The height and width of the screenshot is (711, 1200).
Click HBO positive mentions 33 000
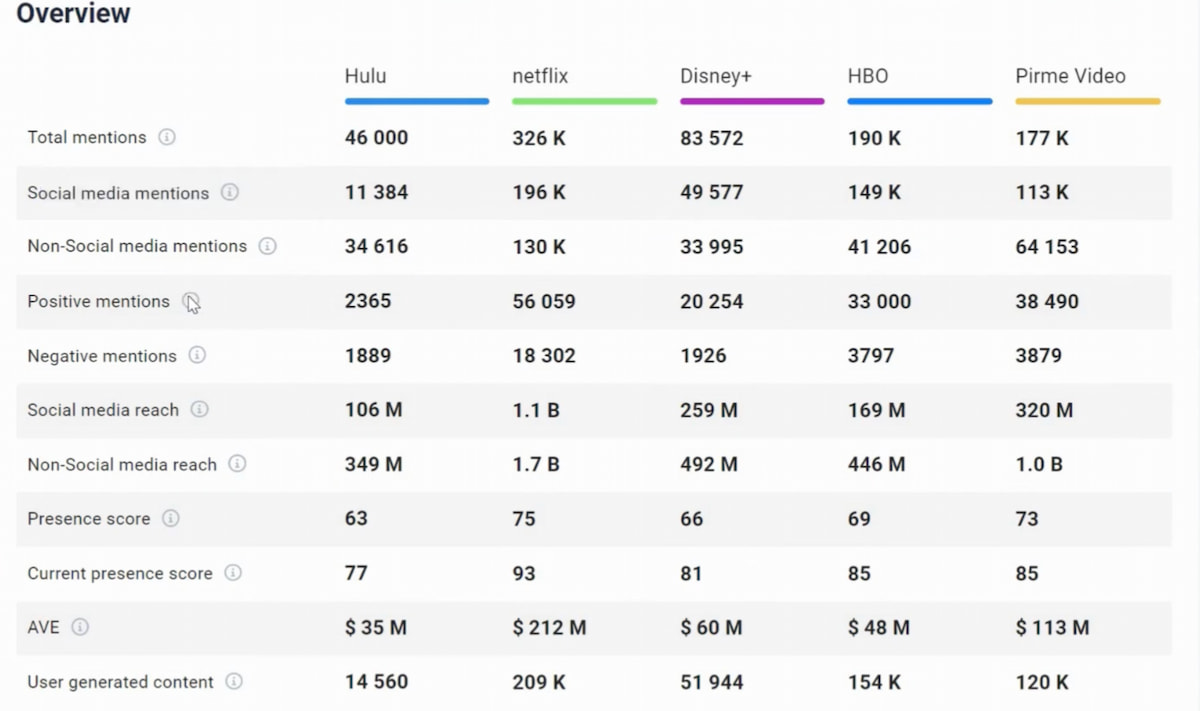click(x=880, y=301)
